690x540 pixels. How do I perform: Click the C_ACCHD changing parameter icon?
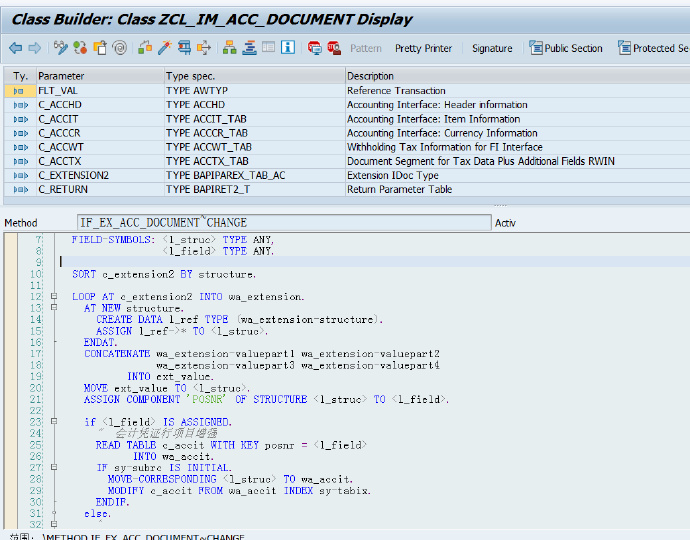click(x=21, y=105)
